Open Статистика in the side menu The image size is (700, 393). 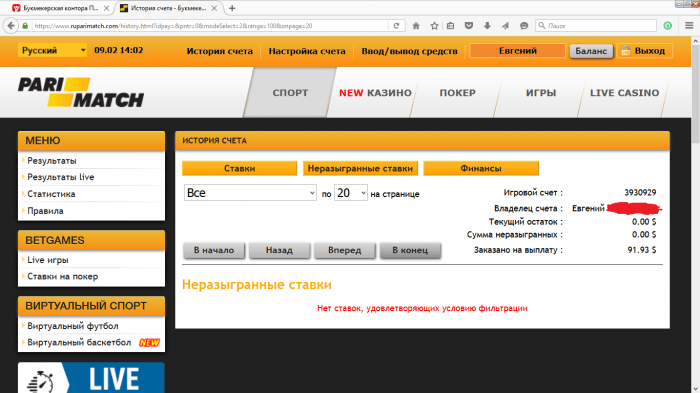pos(51,194)
